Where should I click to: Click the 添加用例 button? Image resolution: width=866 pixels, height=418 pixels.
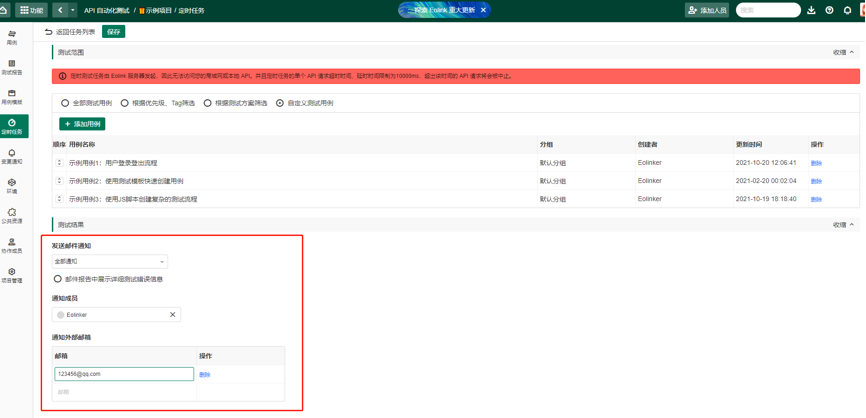(x=82, y=124)
